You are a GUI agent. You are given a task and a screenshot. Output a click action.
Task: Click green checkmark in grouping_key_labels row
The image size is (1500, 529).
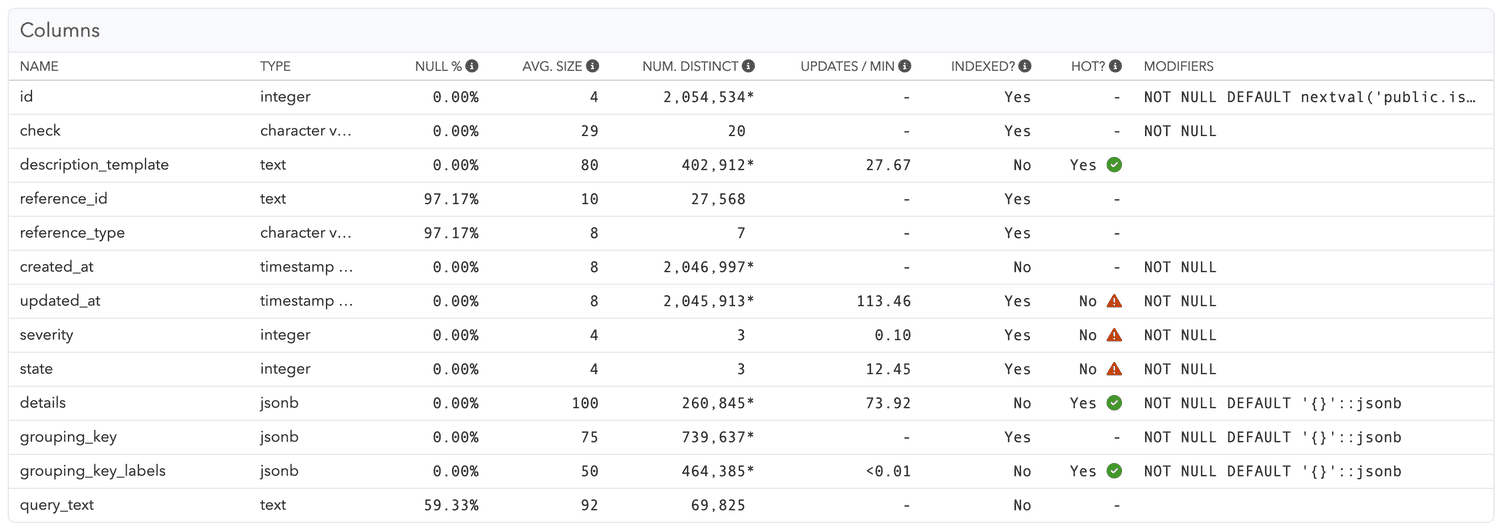click(1114, 471)
